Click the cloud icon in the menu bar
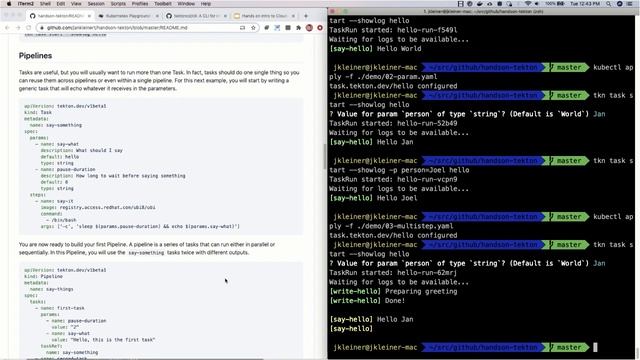The width and height of the screenshot is (640, 360). [x=489, y=4]
